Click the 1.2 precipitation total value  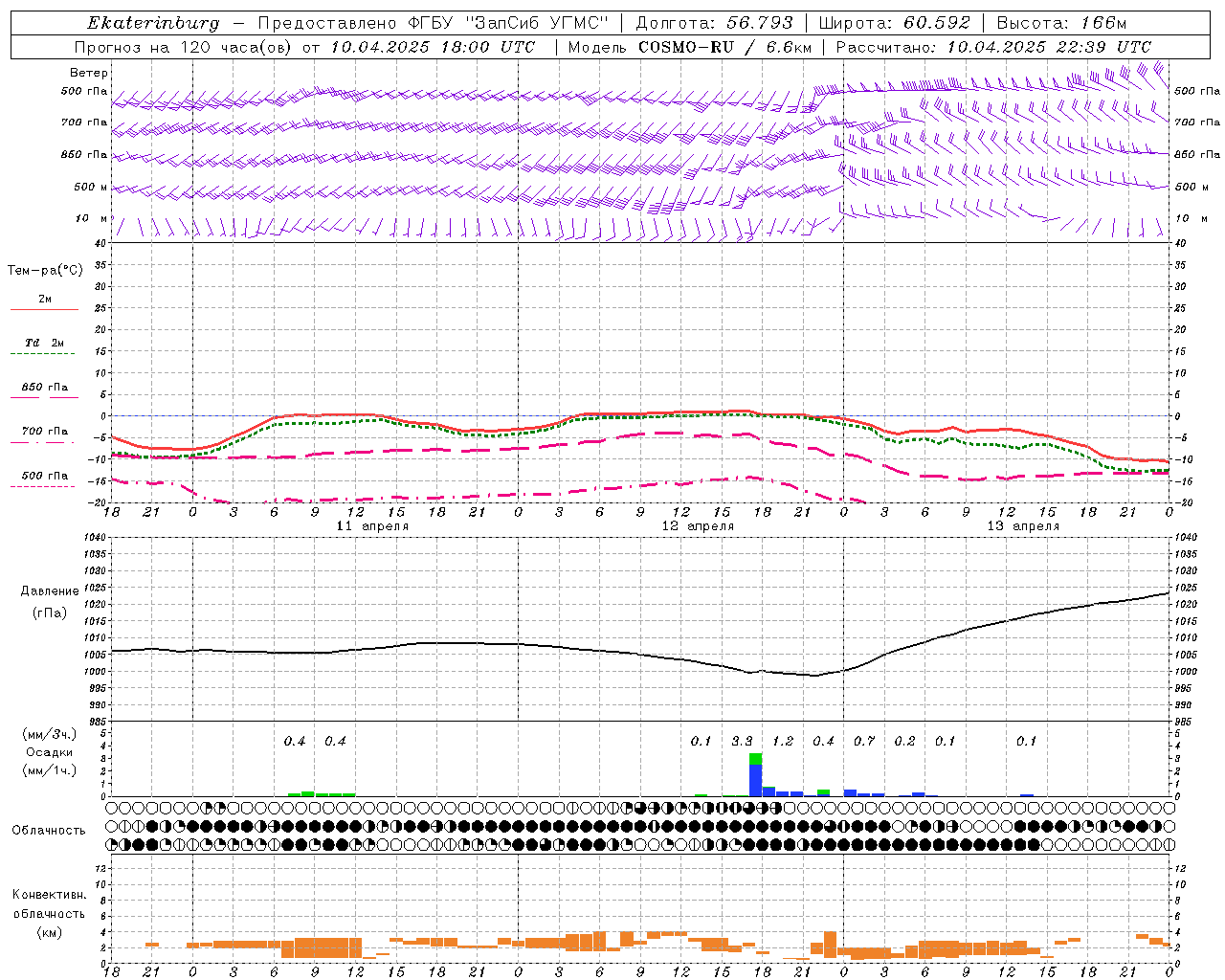pos(783,741)
